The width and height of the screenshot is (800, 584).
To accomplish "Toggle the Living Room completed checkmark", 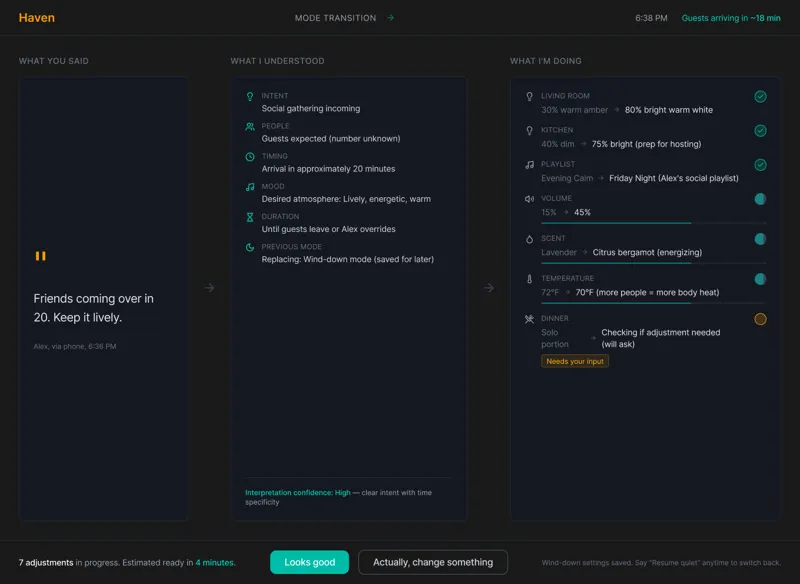I will 760,96.
